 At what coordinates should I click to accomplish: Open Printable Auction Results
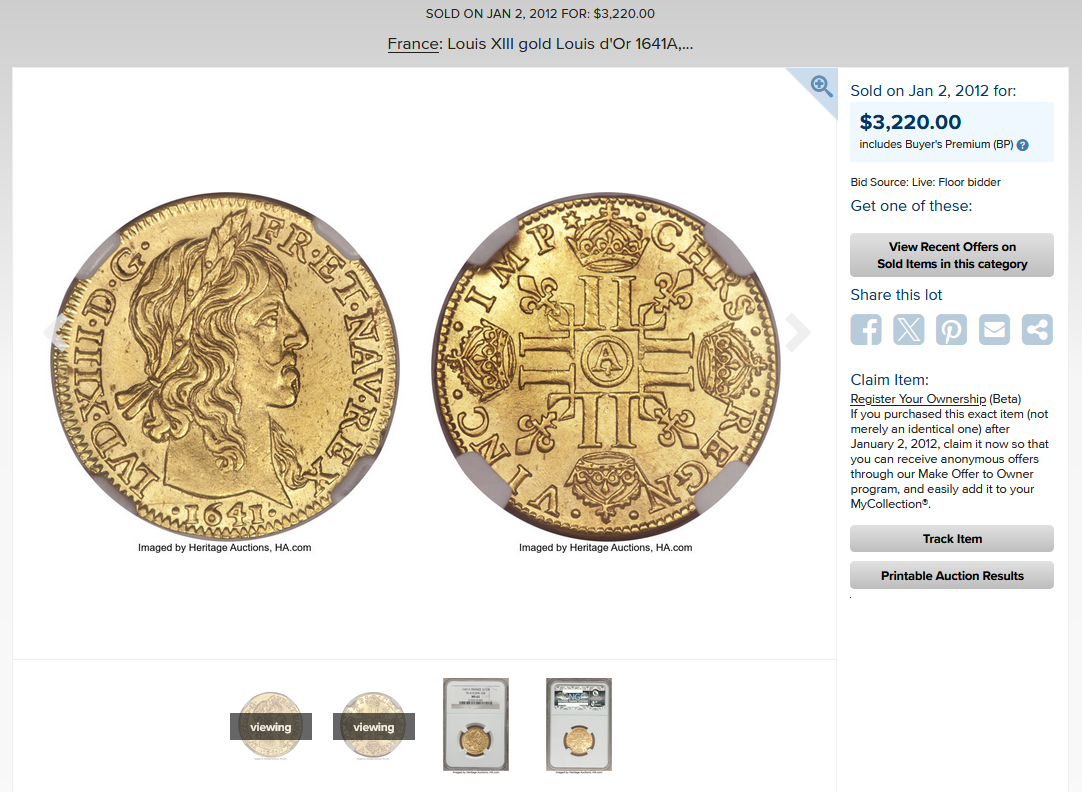coord(952,575)
